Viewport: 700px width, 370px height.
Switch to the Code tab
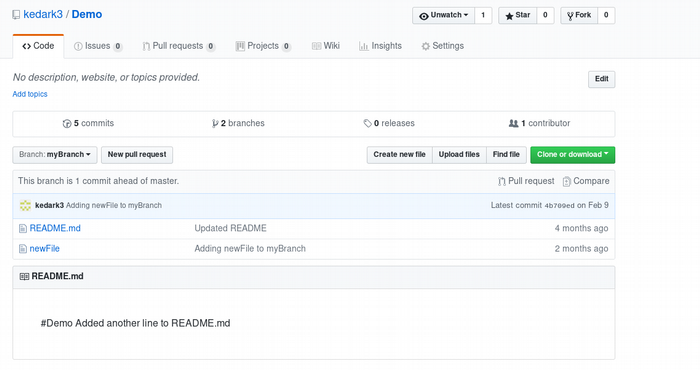(38, 46)
